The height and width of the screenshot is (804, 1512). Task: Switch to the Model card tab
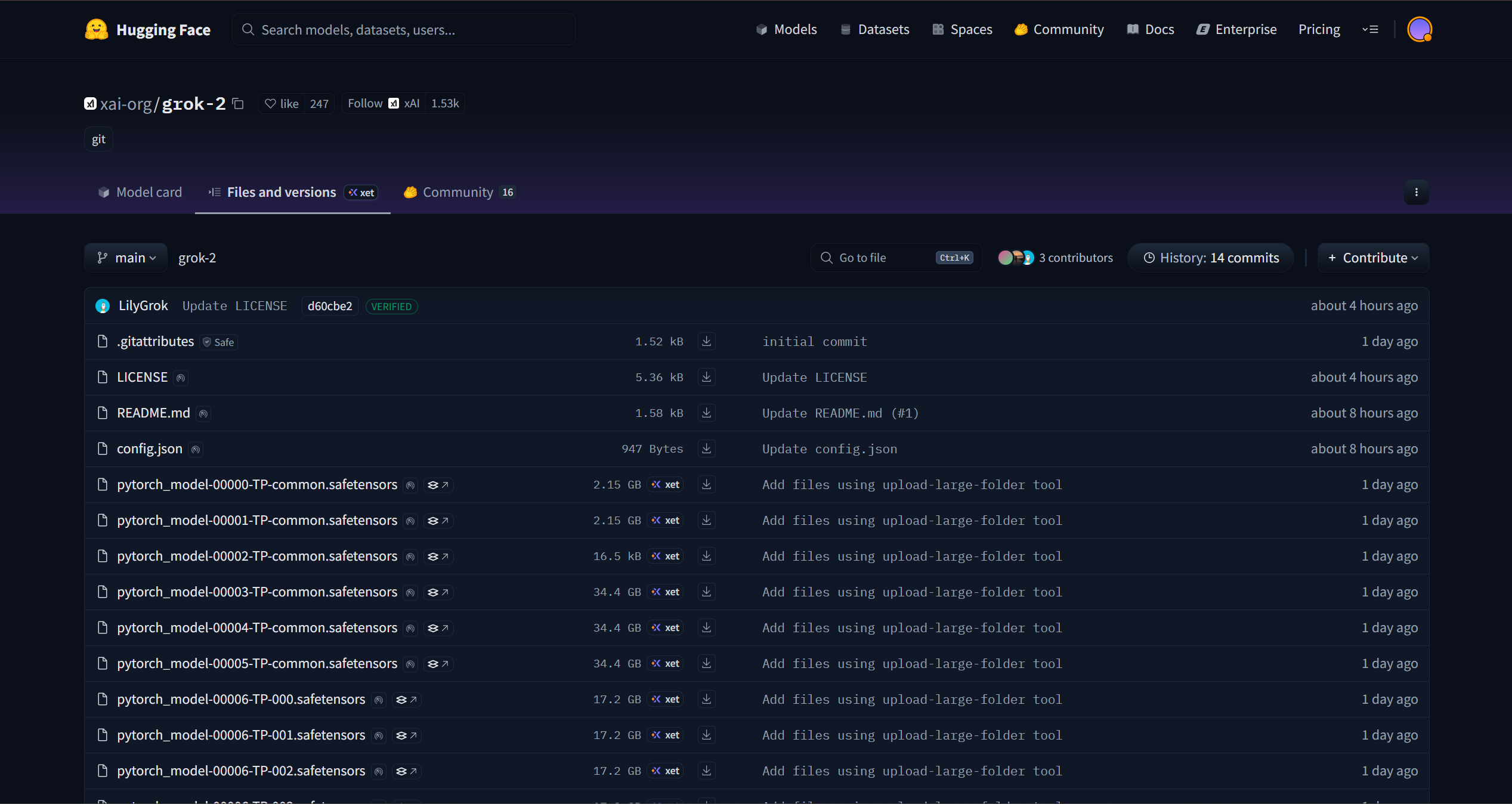pos(140,192)
